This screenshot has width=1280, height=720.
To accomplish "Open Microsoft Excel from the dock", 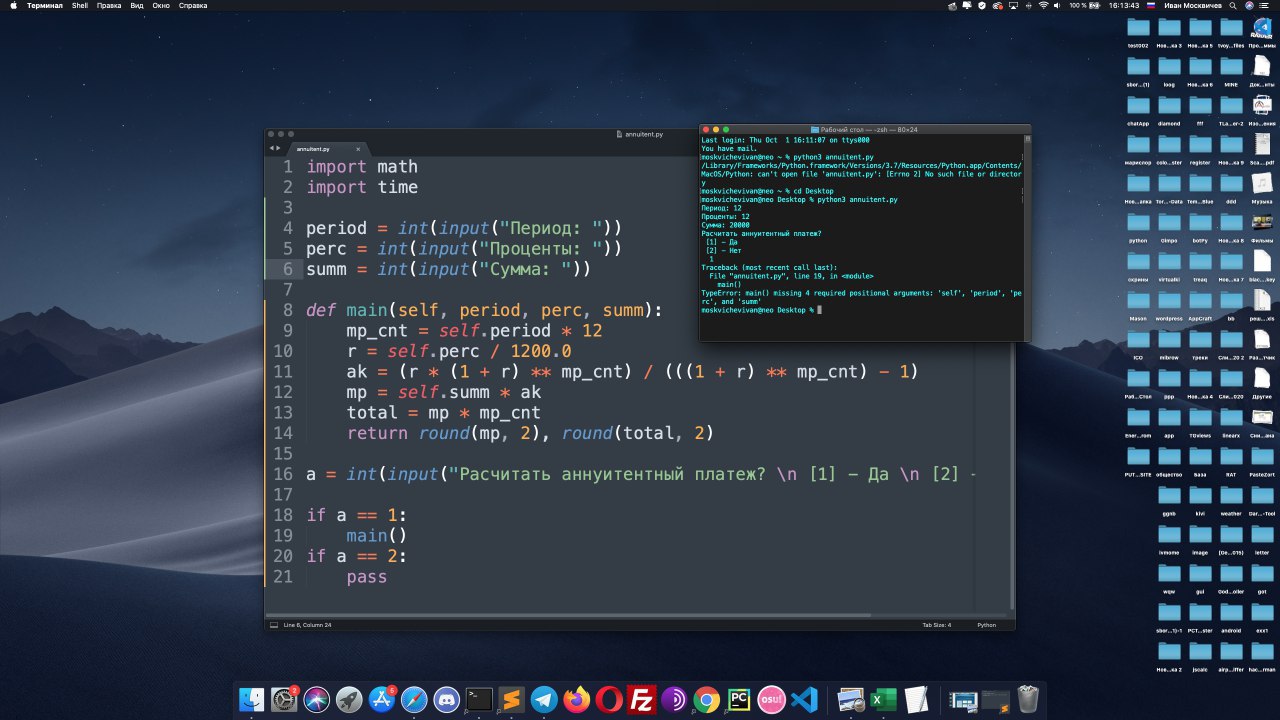I will 883,699.
